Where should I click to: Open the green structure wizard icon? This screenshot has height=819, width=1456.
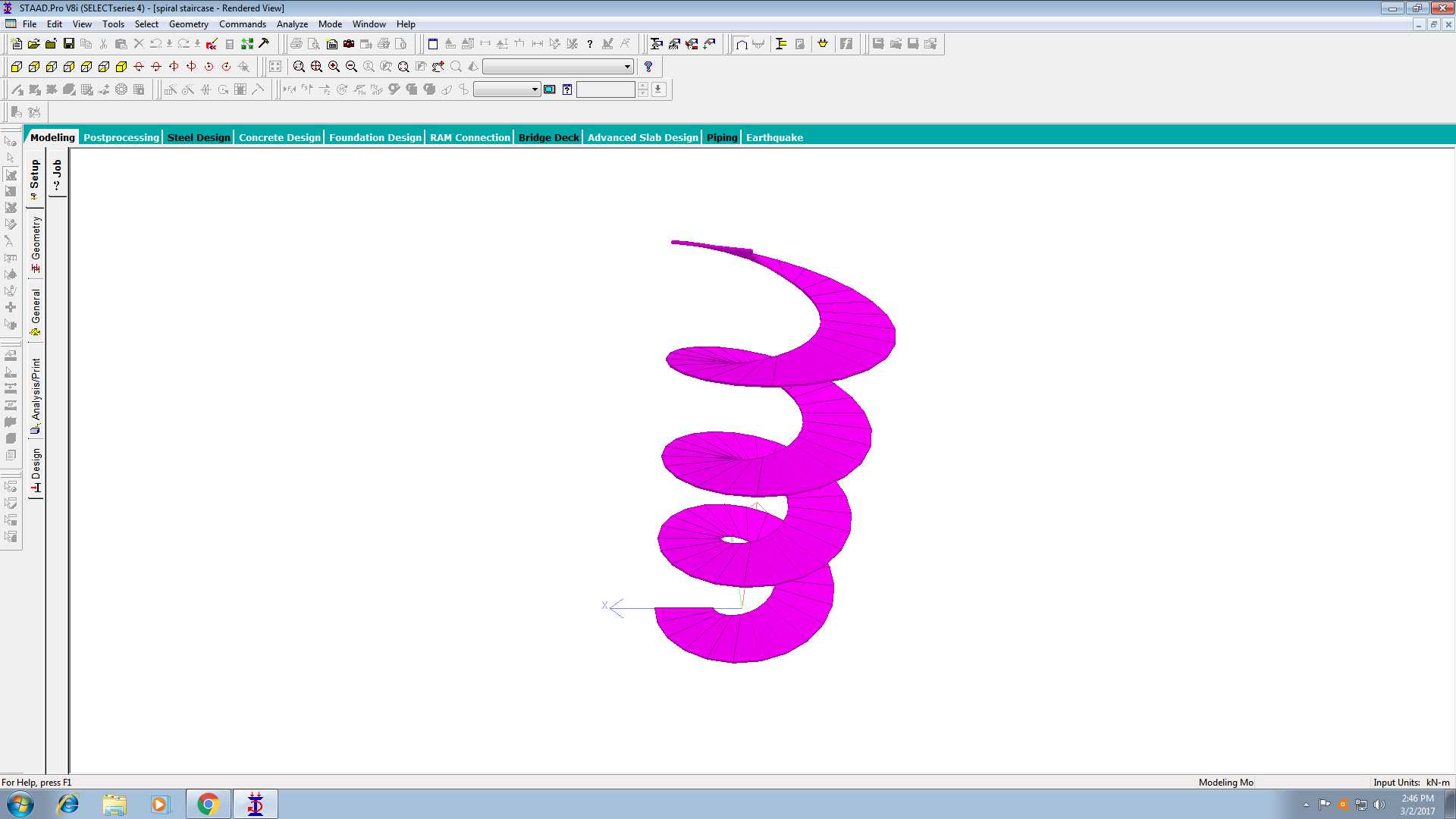click(x=247, y=44)
